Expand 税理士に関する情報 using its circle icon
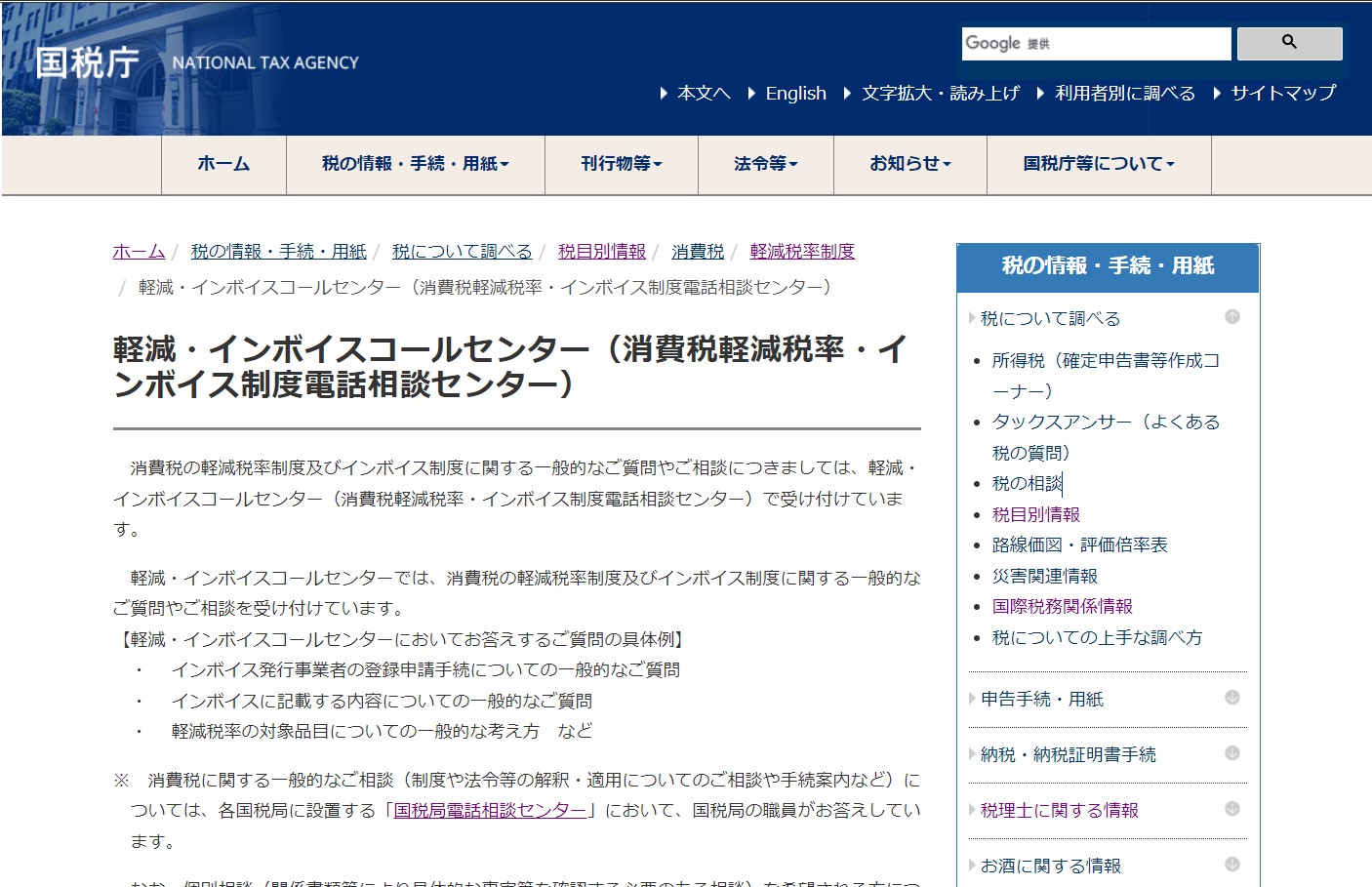 click(x=1232, y=809)
